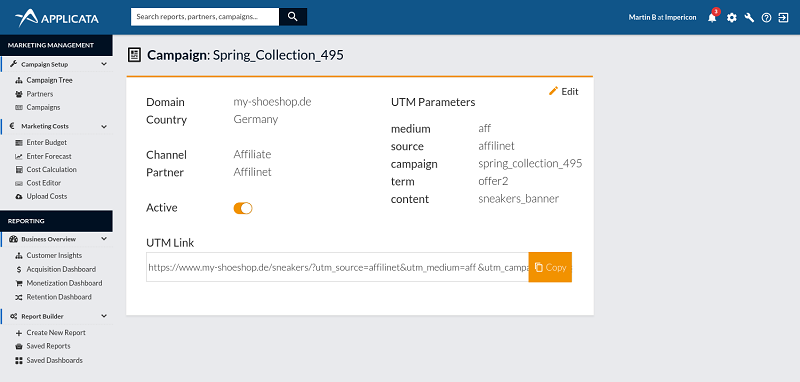Open the Acquisition Dashboard

pyautogui.click(x=61, y=269)
